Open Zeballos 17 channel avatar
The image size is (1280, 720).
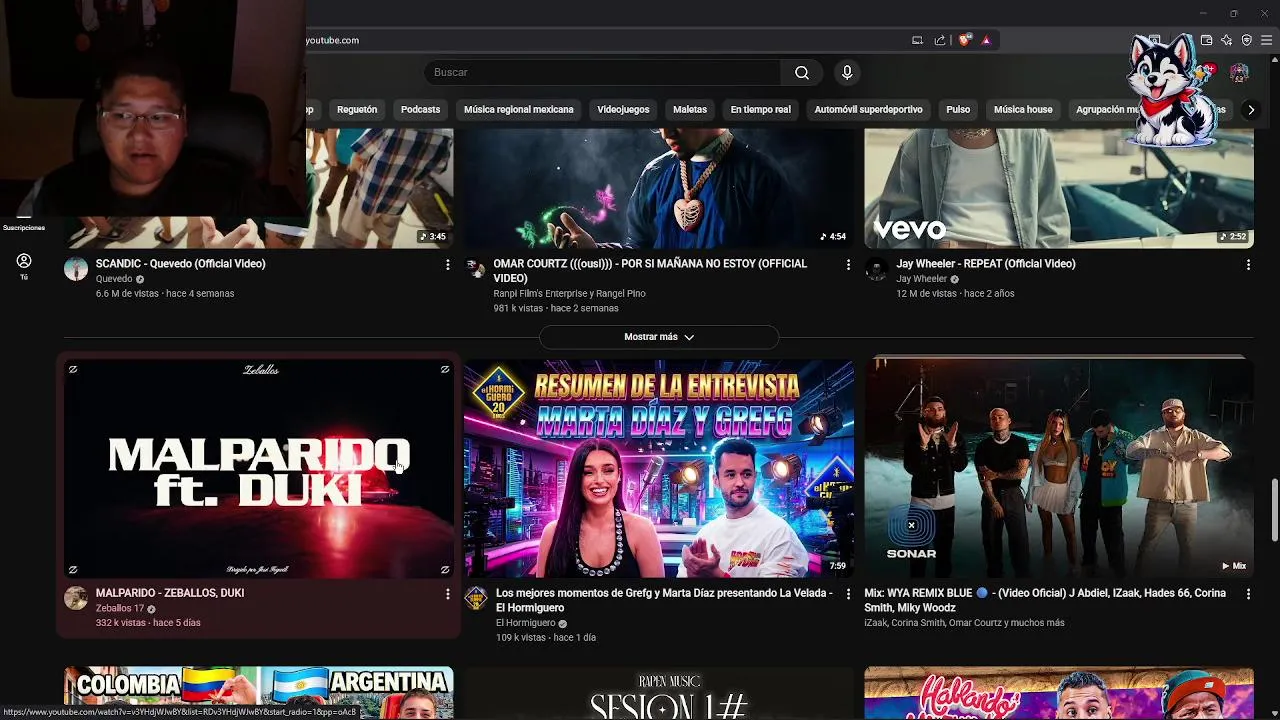[x=76, y=598]
